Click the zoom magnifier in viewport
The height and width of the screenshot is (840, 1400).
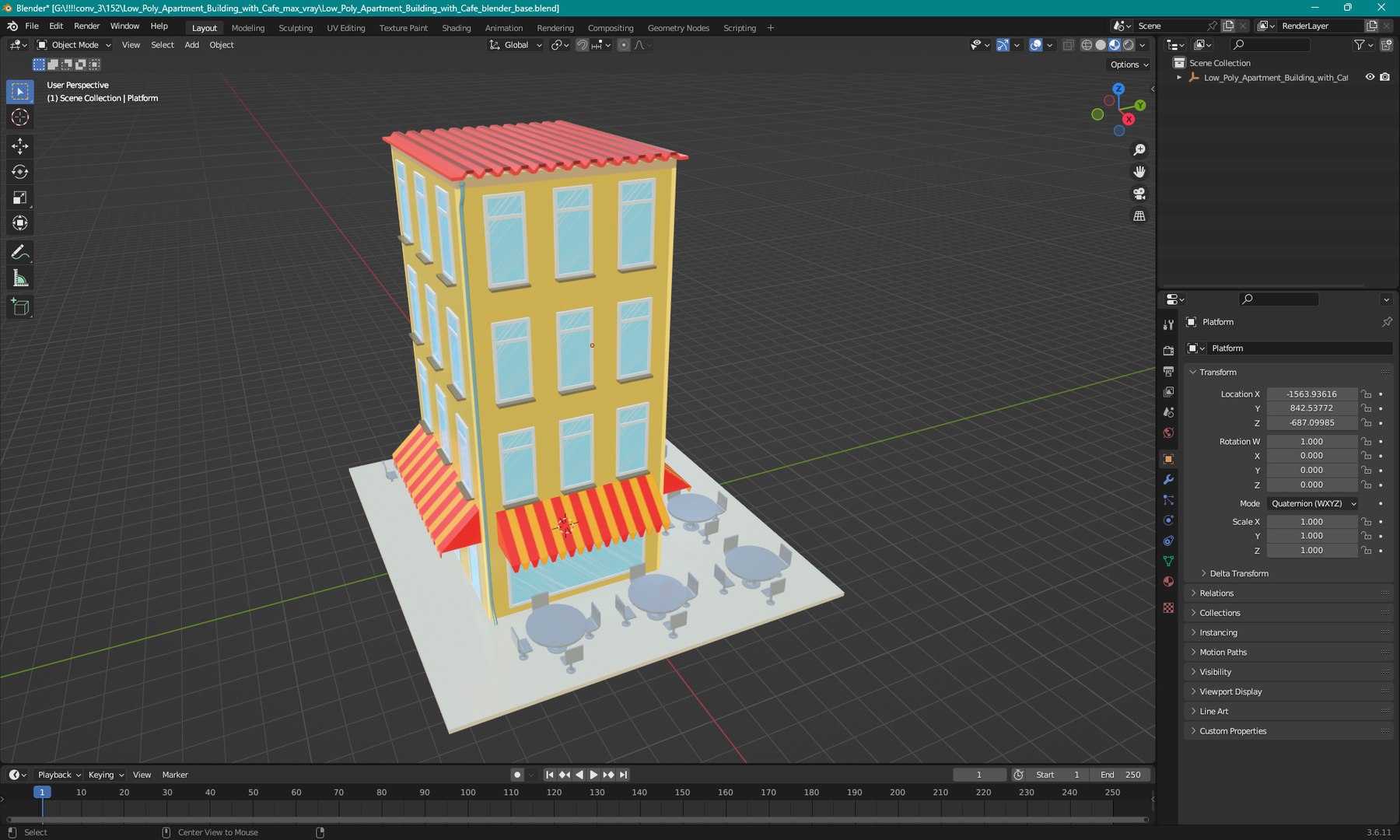coord(1139,149)
